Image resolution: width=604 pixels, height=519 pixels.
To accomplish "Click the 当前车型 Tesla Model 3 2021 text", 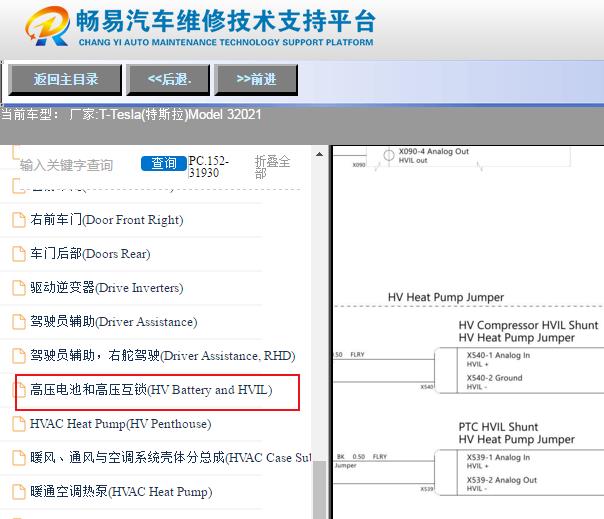I will pyautogui.click(x=131, y=115).
